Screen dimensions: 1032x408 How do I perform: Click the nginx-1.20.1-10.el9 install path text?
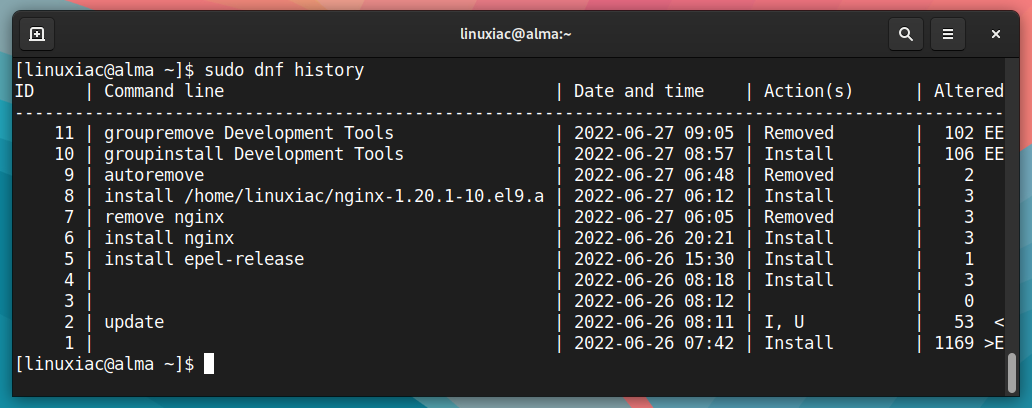324,196
